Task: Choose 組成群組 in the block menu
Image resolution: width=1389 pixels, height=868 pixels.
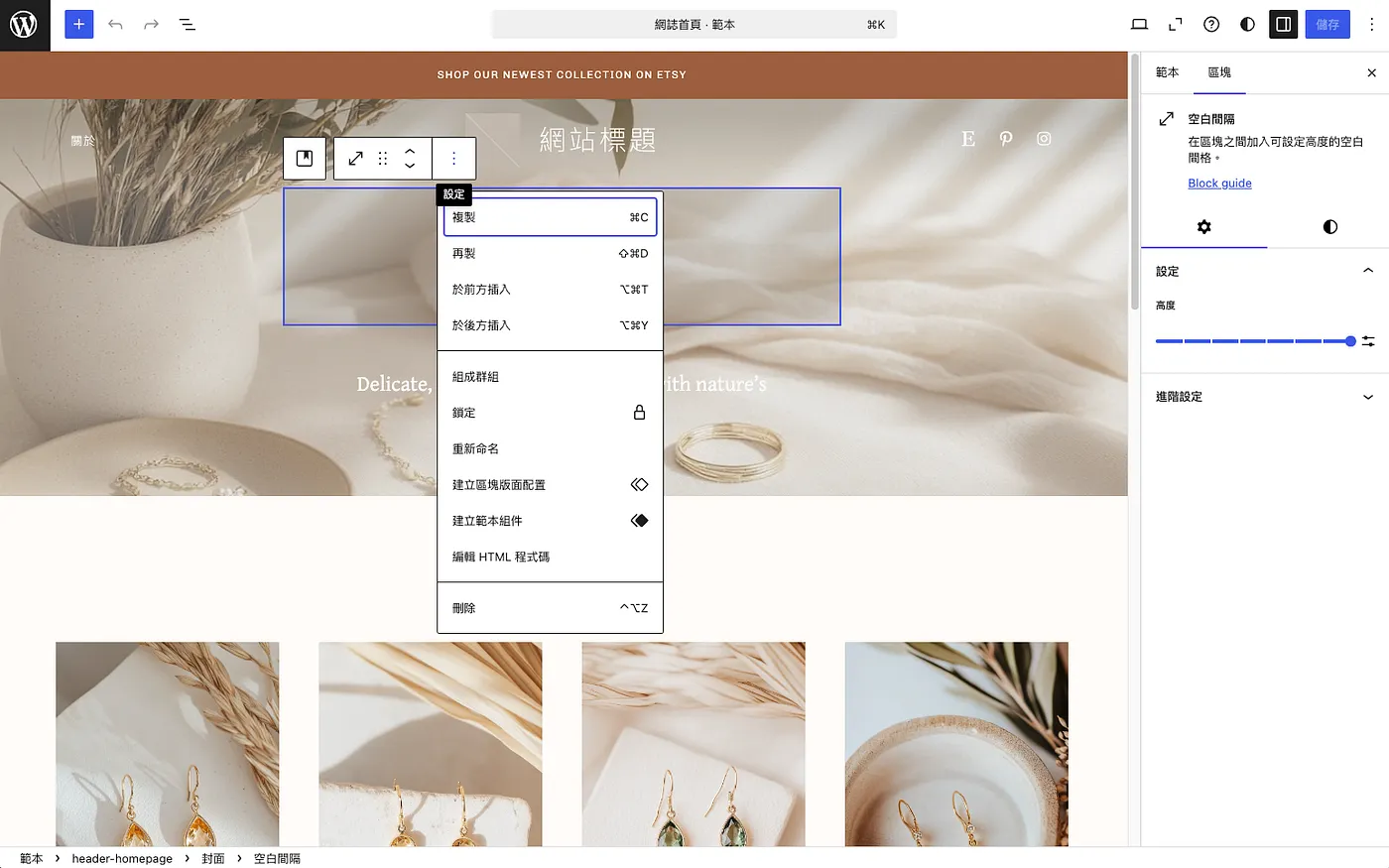Action: tap(551, 377)
